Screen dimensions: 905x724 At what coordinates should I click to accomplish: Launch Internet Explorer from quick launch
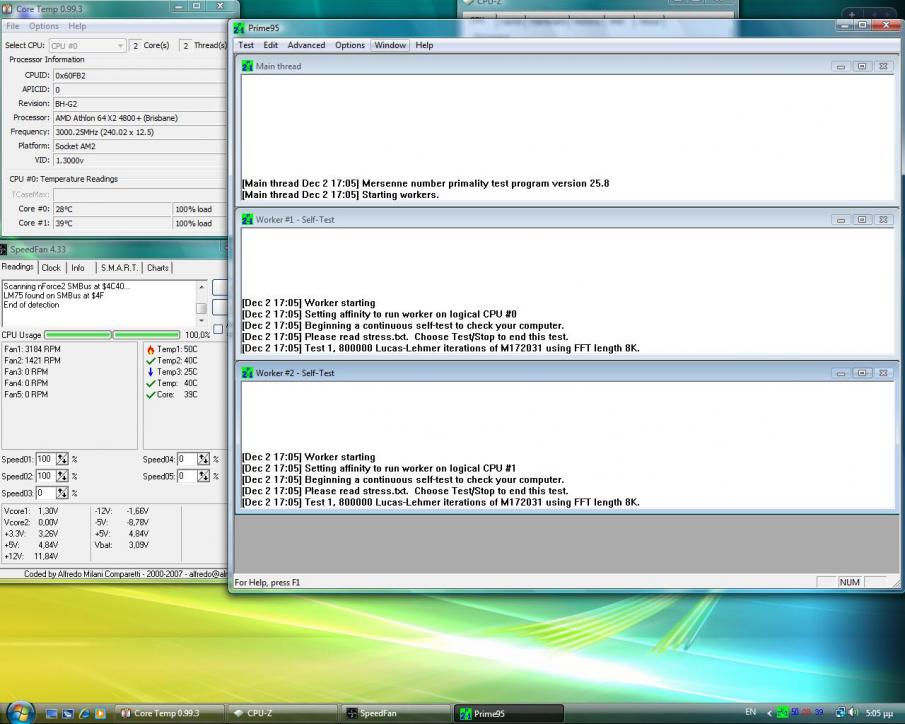(x=84, y=714)
